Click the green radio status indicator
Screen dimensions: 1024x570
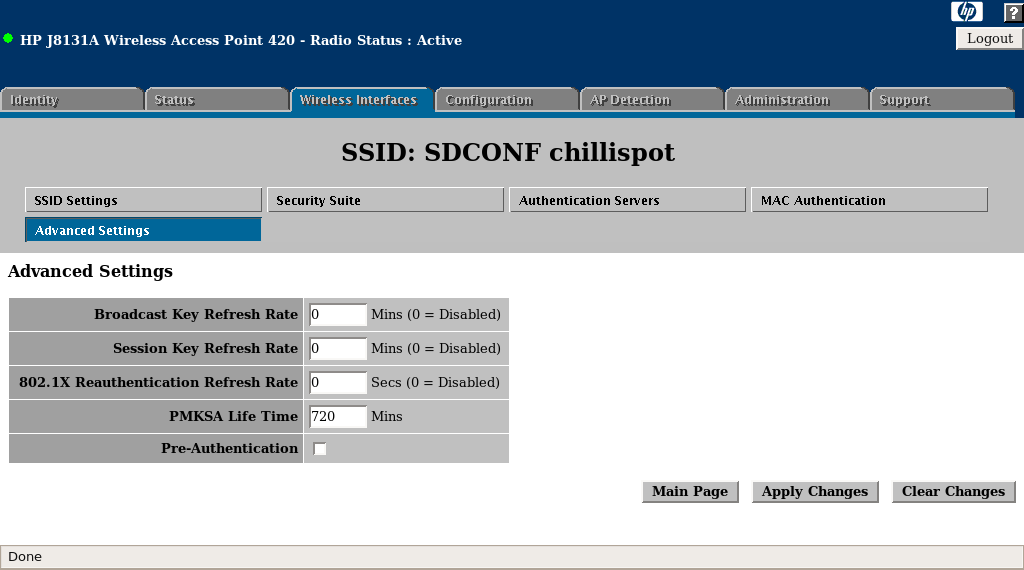[8, 39]
